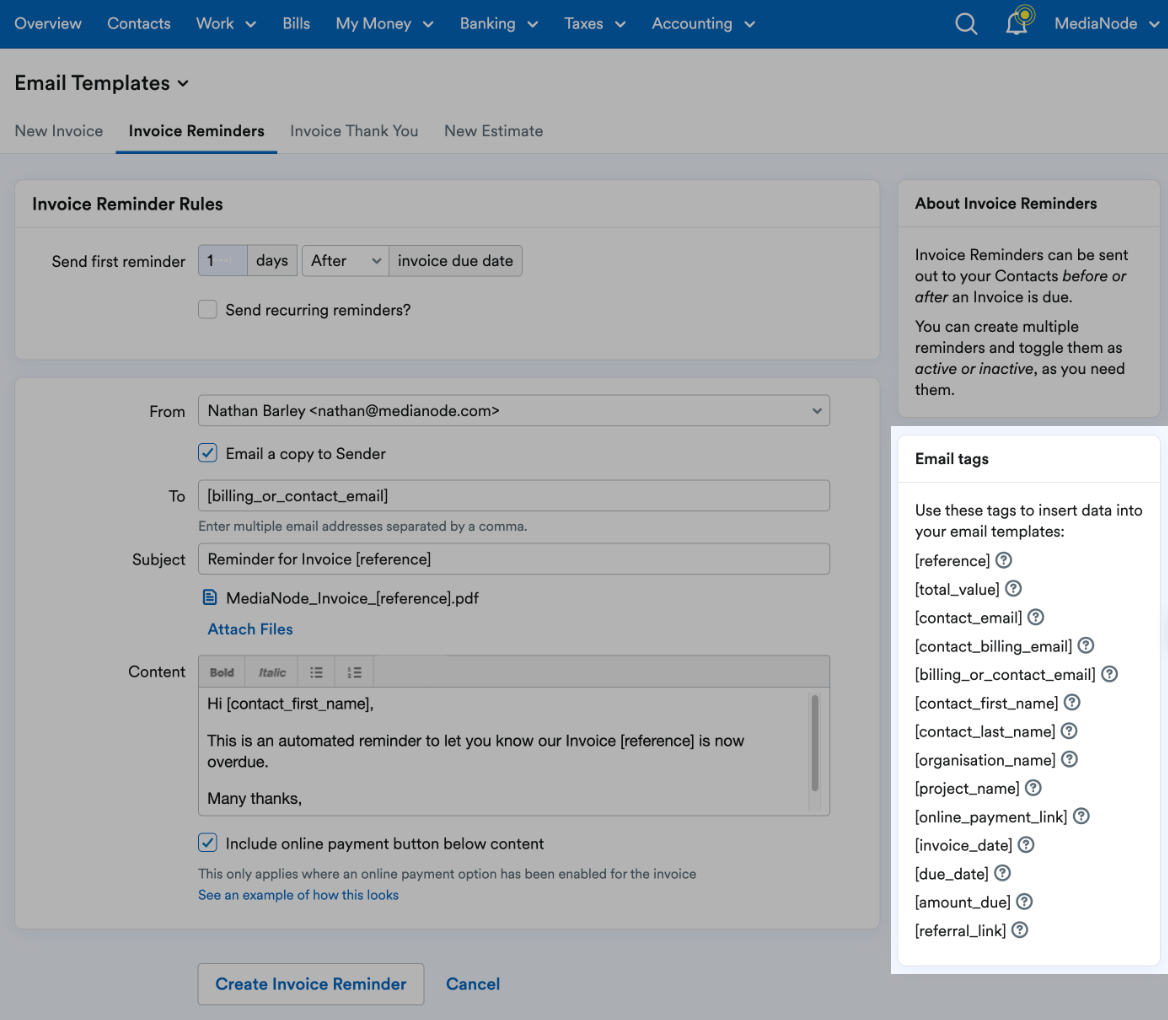Click the Attach Files link
1168x1020 pixels.
(250, 629)
